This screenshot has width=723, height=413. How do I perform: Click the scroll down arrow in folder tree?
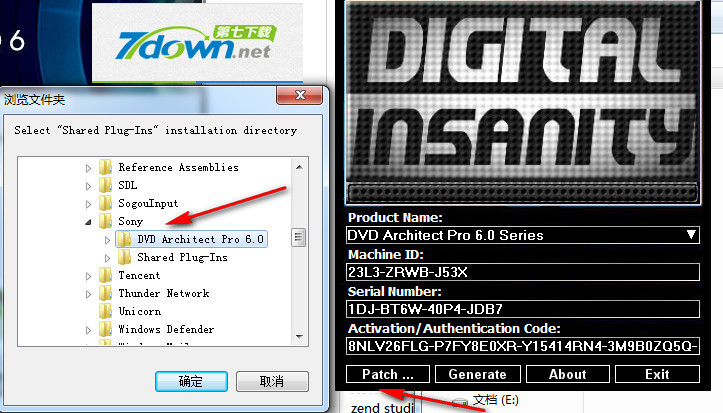[299, 336]
